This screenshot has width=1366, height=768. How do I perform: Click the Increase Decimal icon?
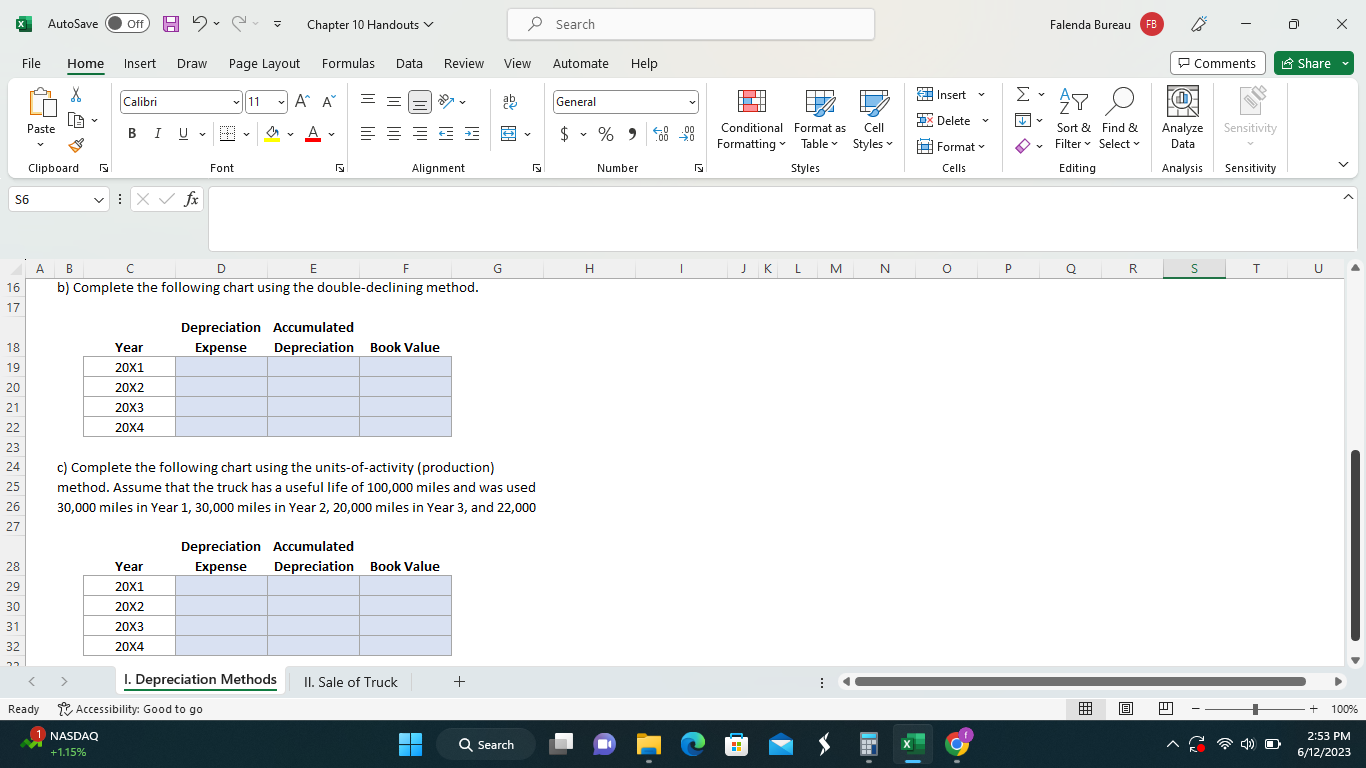click(x=659, y=131)
